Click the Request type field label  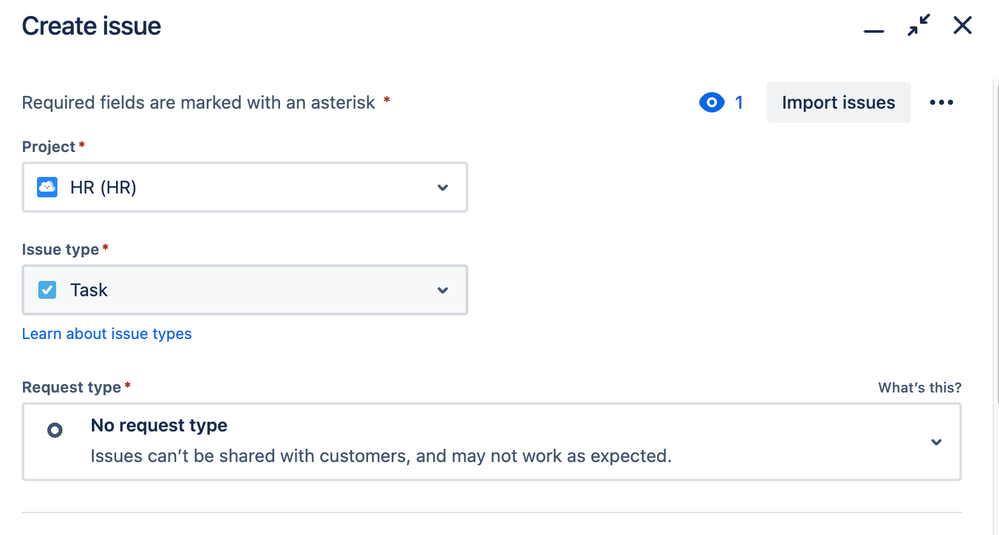71,388
